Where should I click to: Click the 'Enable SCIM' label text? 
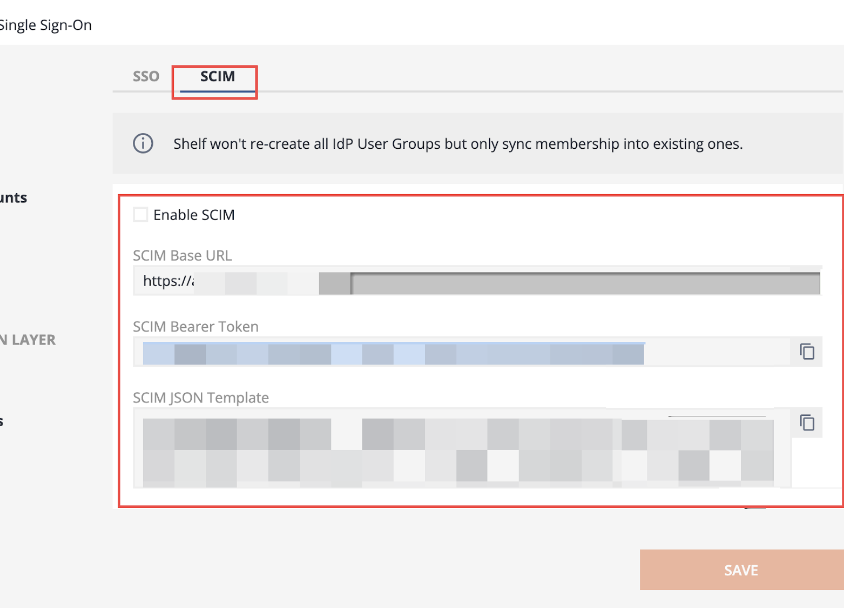(194, 215)
